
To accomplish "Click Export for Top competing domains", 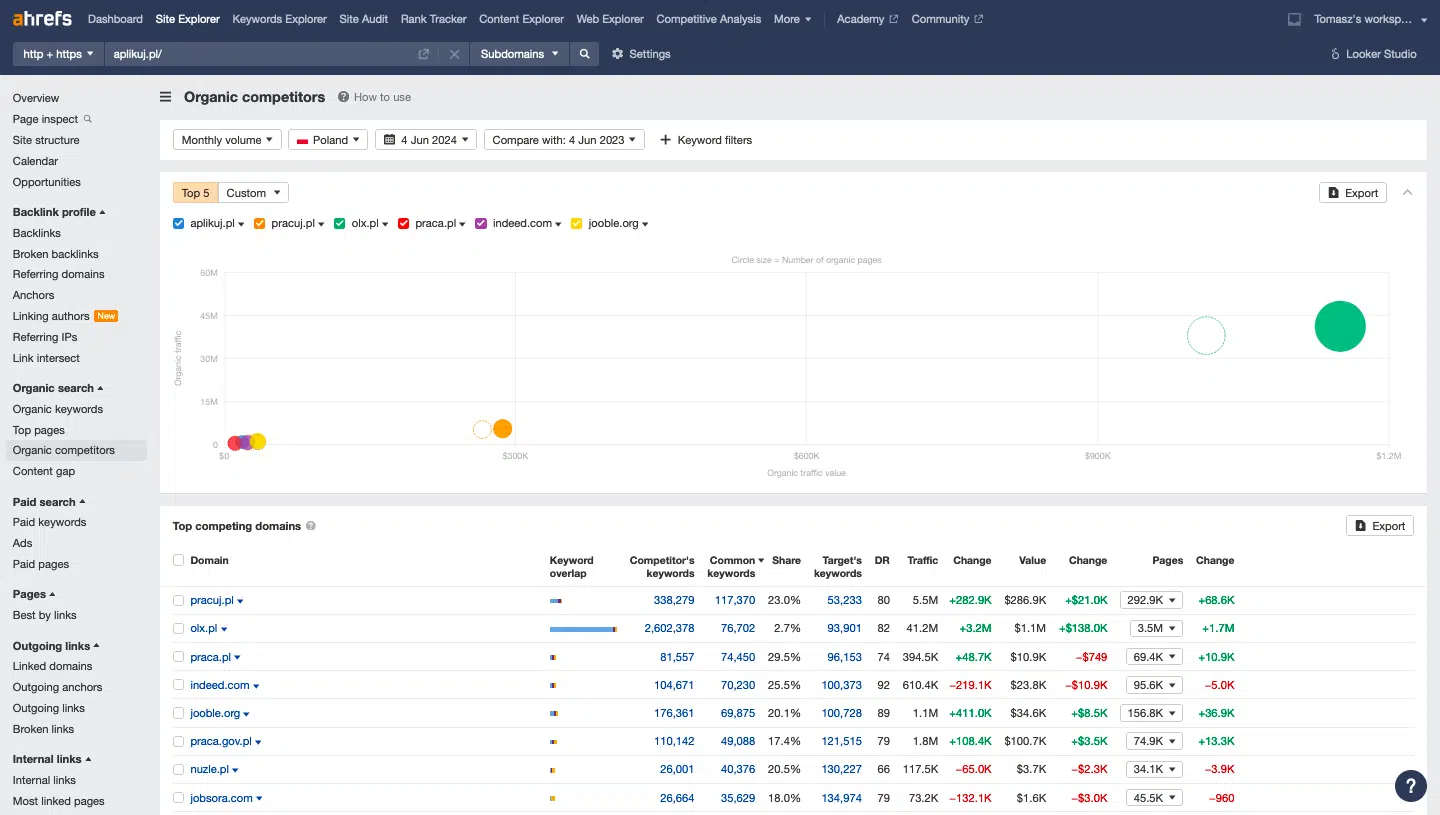I will click(x=1380, y=526).
